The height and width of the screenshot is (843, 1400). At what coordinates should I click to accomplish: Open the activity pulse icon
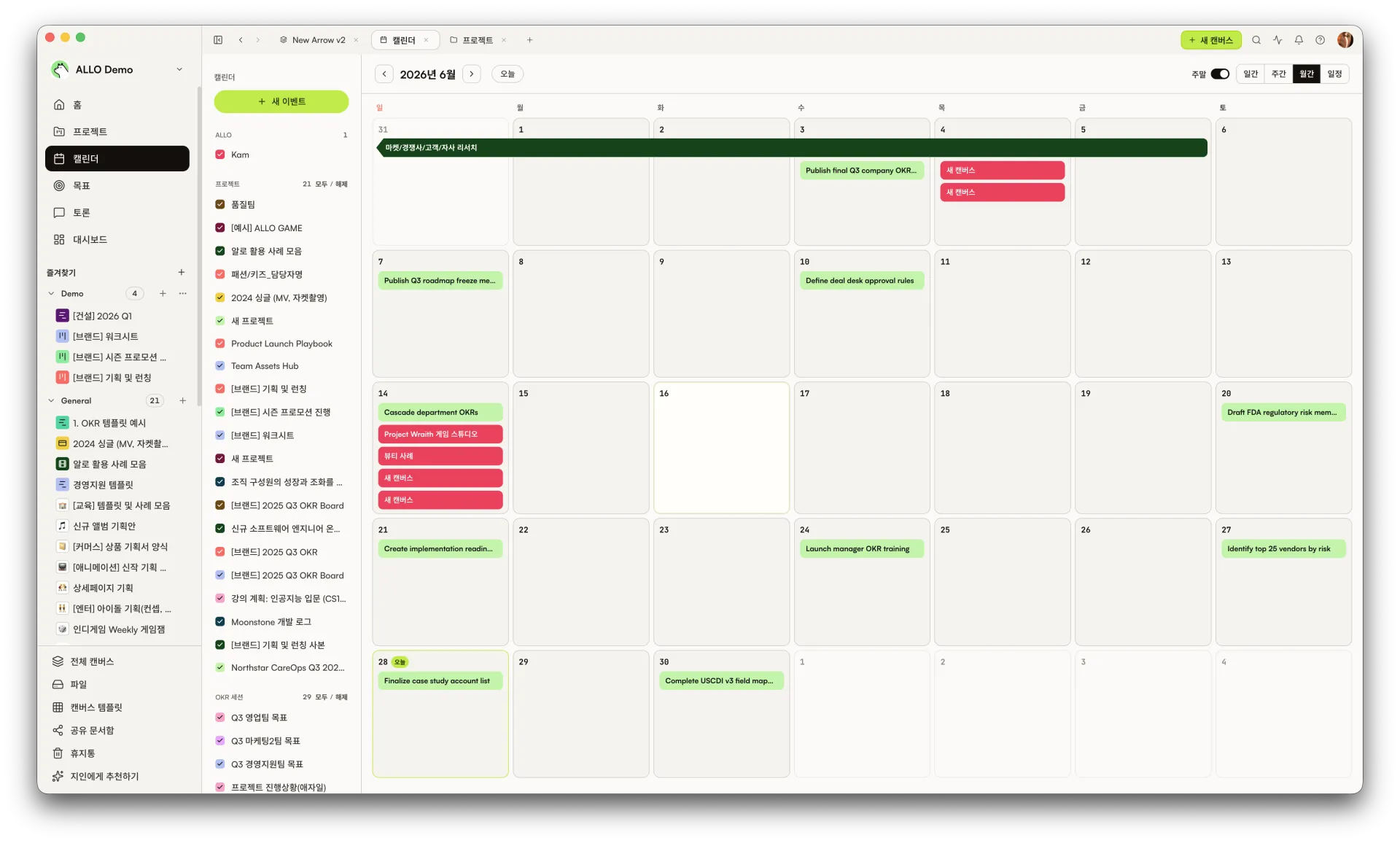click(x=1277, y=40)
